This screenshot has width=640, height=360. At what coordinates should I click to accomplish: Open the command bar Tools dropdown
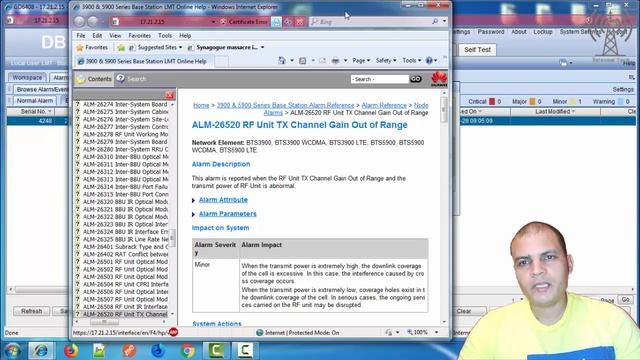[411, 60]
